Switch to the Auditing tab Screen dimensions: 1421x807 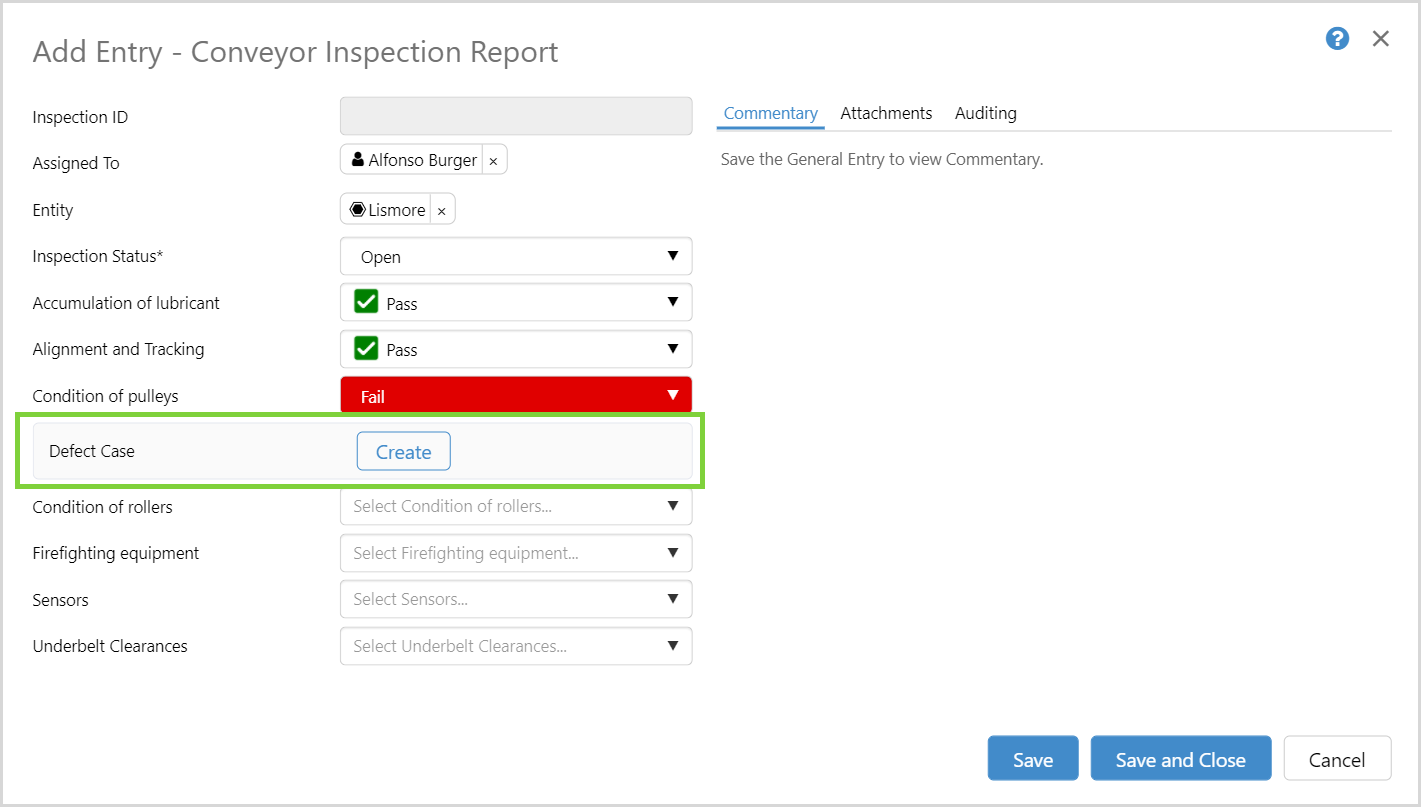click(985, 113)
